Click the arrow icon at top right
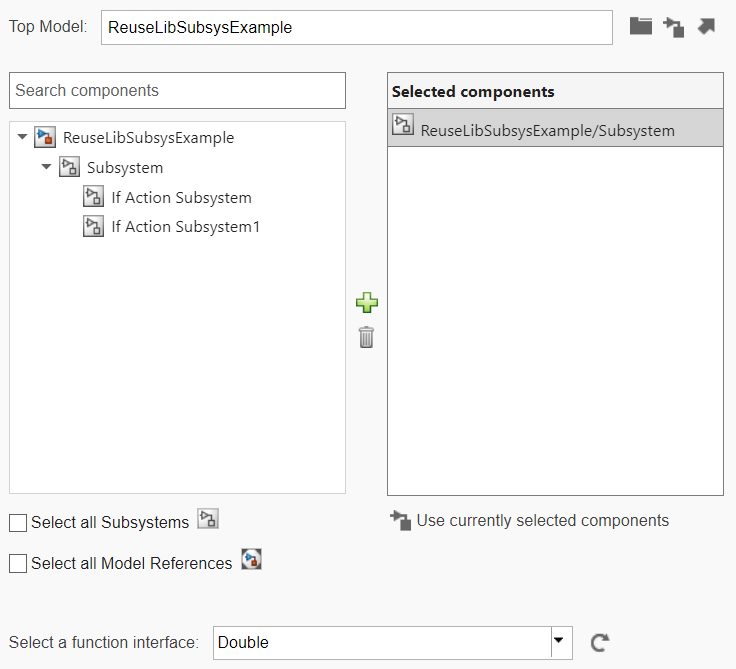Image resolution: width=736 pixels, height=669 pixels. [x=706, y=27]
